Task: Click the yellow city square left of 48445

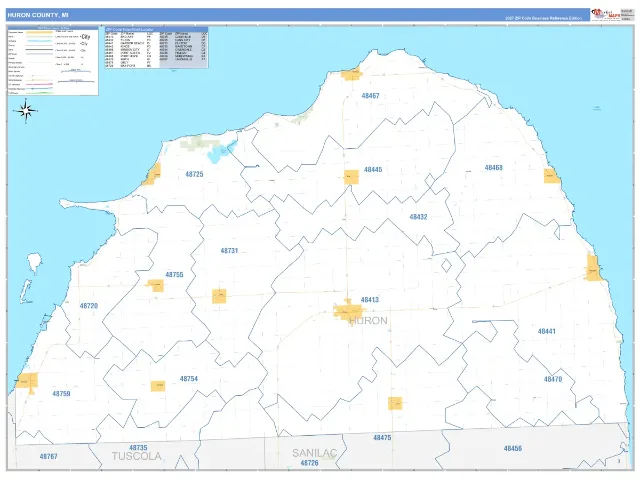Action: tap(351, 177)
